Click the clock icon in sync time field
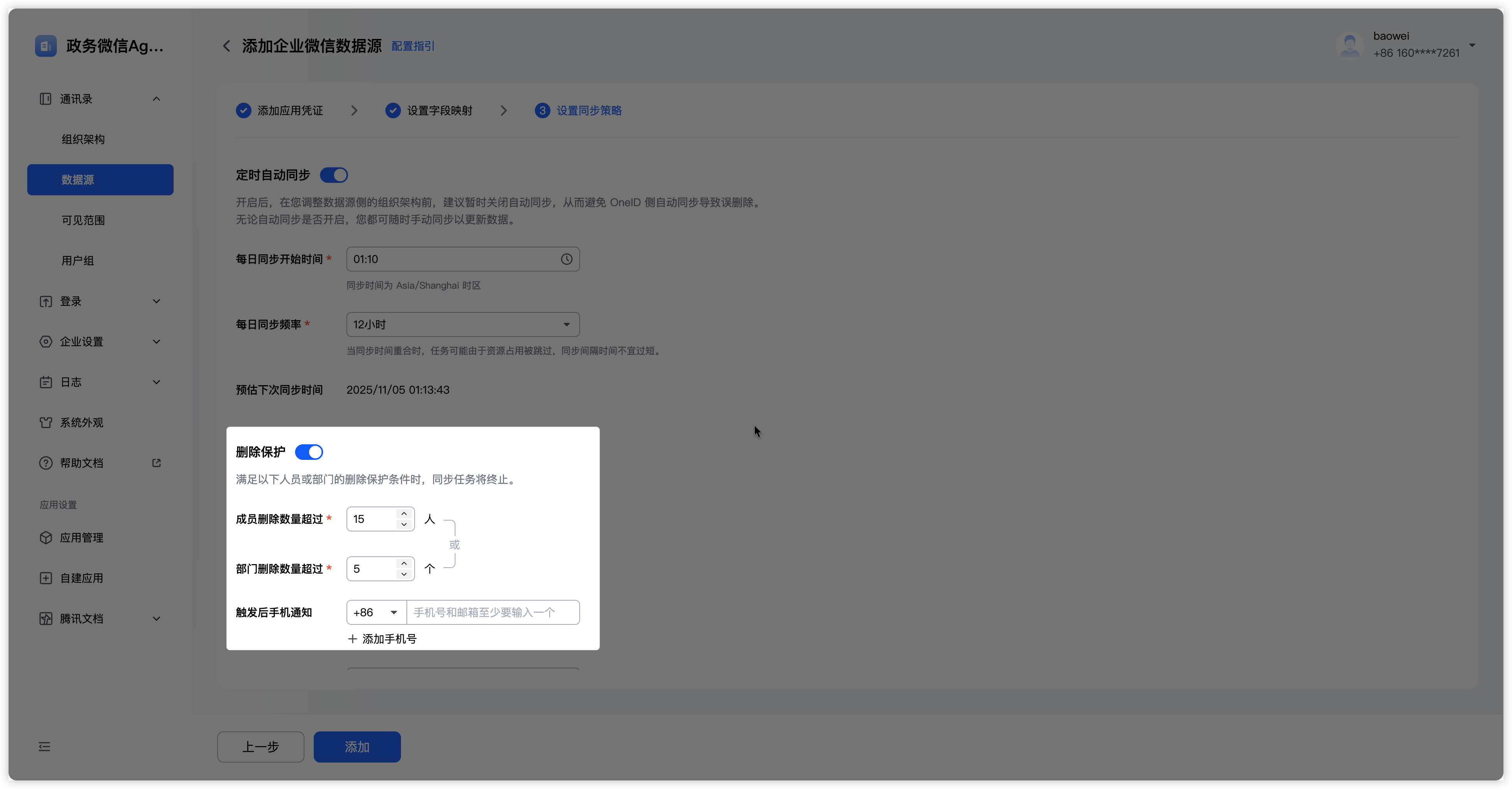The height and width of the screenshot is (789, 1512). point(566,259)
